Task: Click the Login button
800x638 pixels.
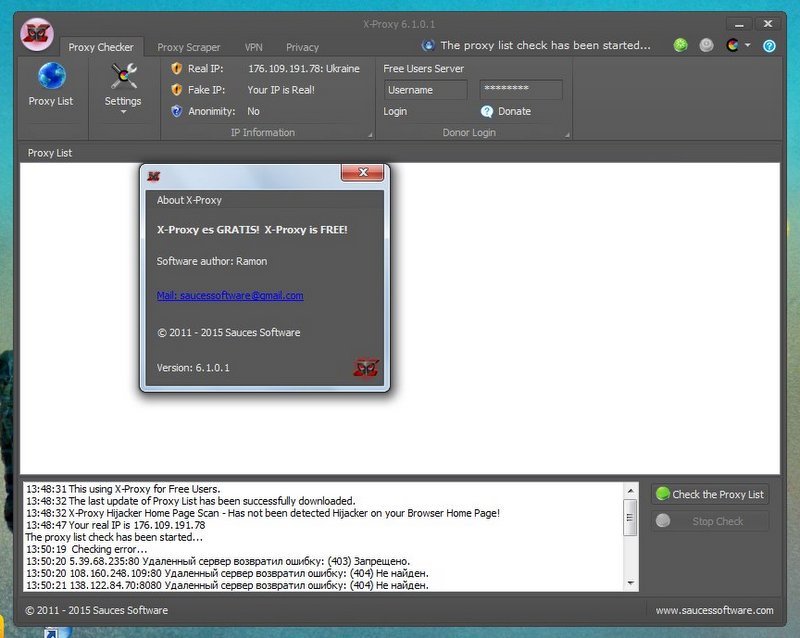Action: 395,111
